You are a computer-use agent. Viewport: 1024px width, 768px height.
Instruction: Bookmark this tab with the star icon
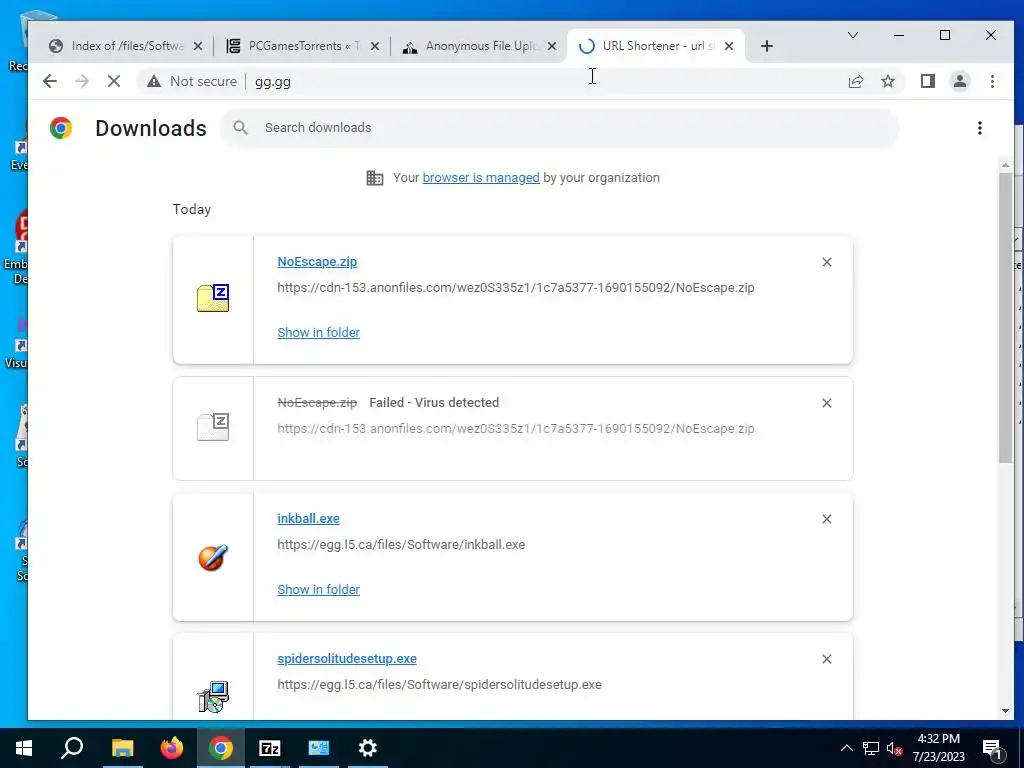[x=888, y=81]
